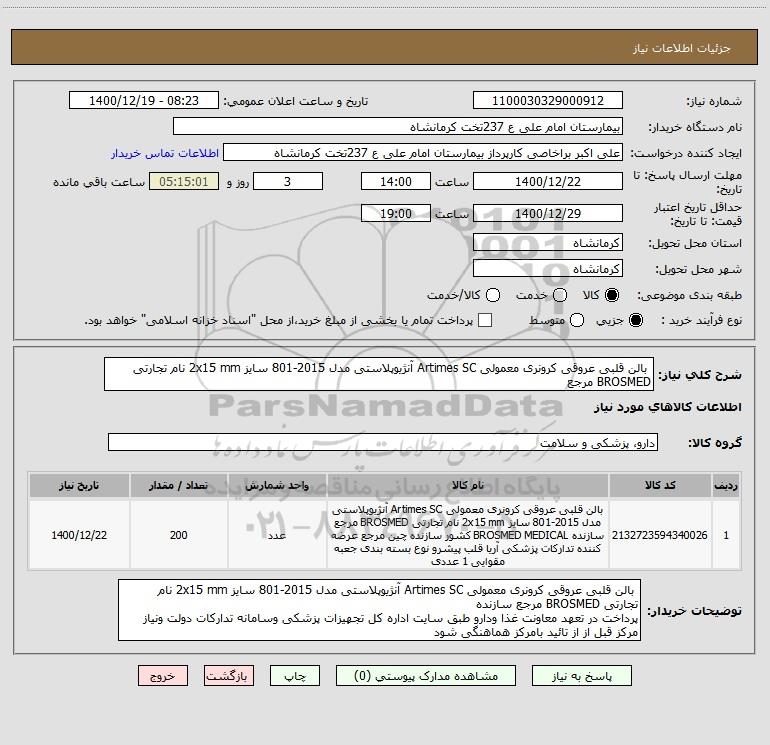Click the کد کالا column header
The image size is (770, 745).
point(660,485)
